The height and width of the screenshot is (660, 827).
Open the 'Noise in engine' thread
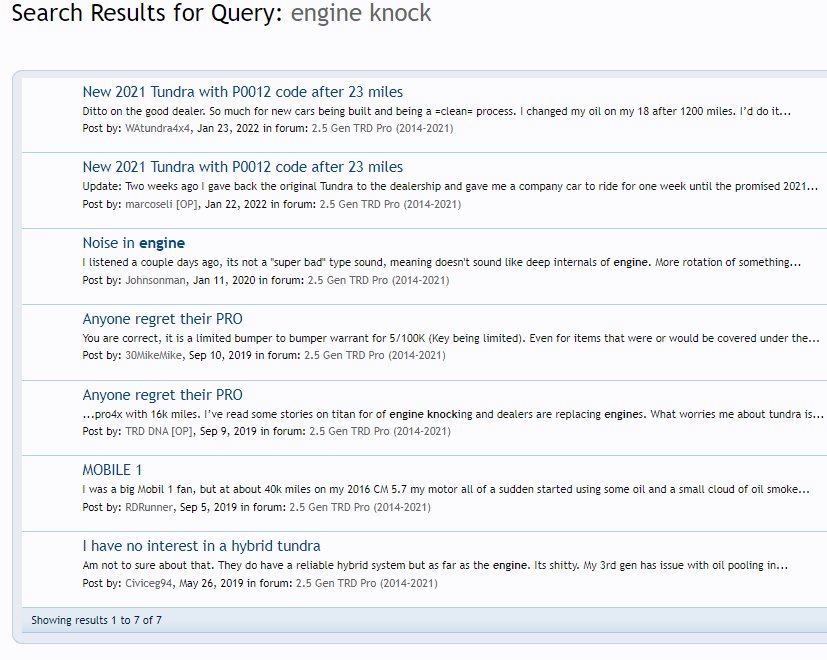coord(133,243)
